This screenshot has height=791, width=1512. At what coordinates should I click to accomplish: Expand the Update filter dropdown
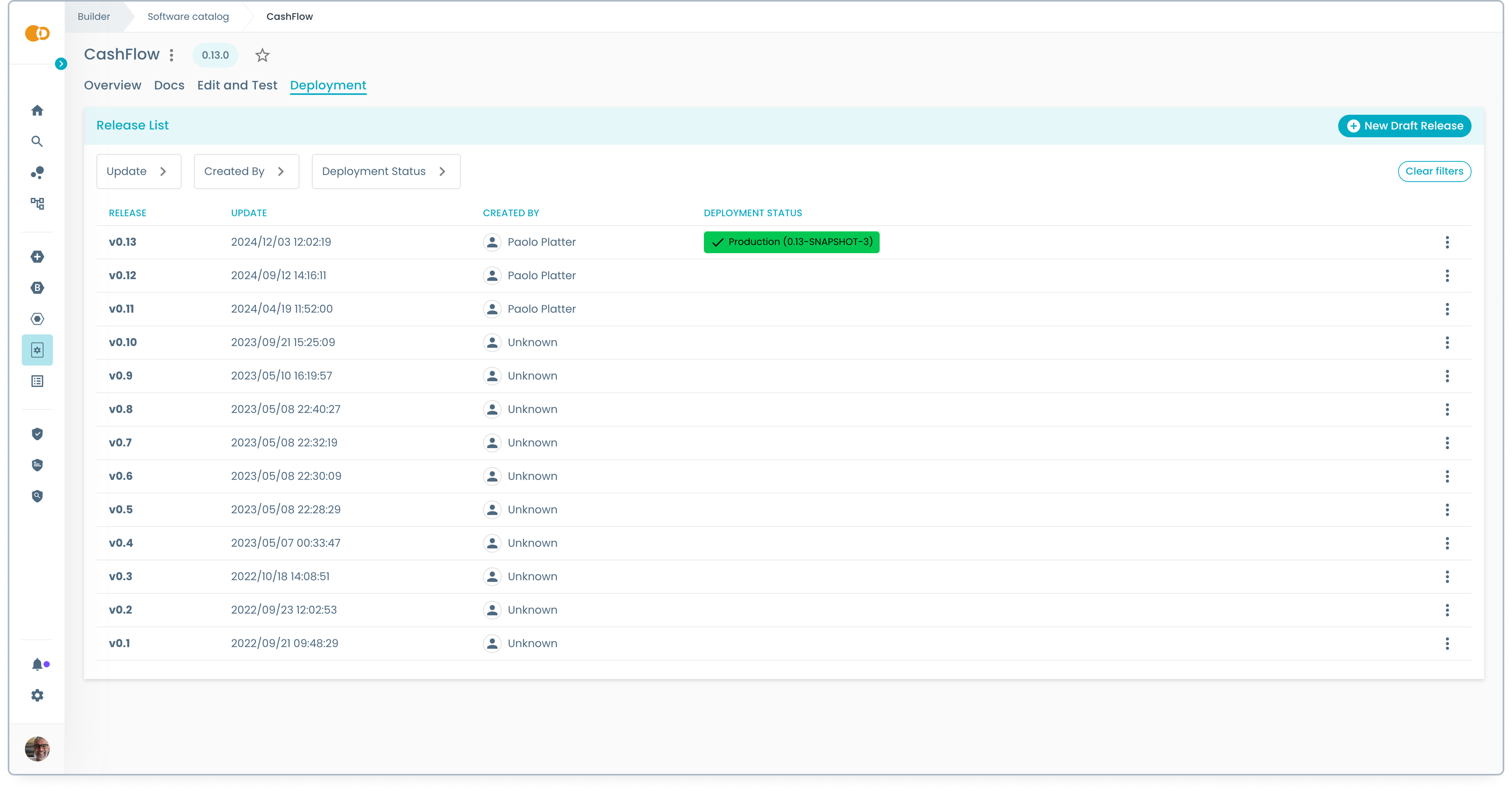(x=138, y=171)
